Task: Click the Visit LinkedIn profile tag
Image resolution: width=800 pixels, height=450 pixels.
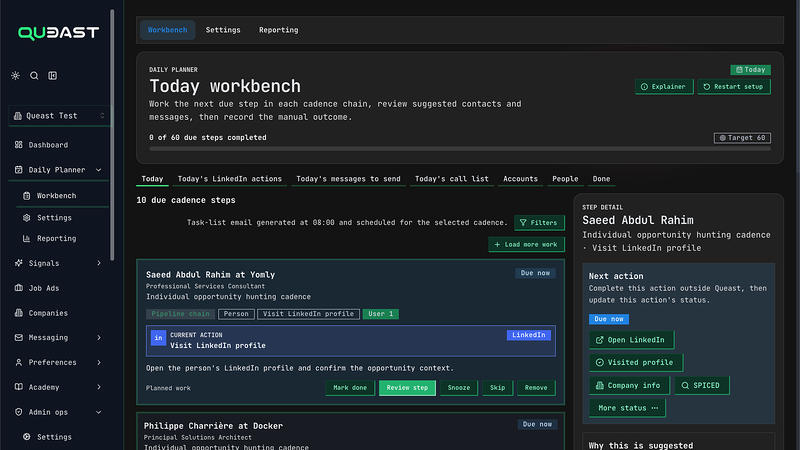Action: [308, 314]
